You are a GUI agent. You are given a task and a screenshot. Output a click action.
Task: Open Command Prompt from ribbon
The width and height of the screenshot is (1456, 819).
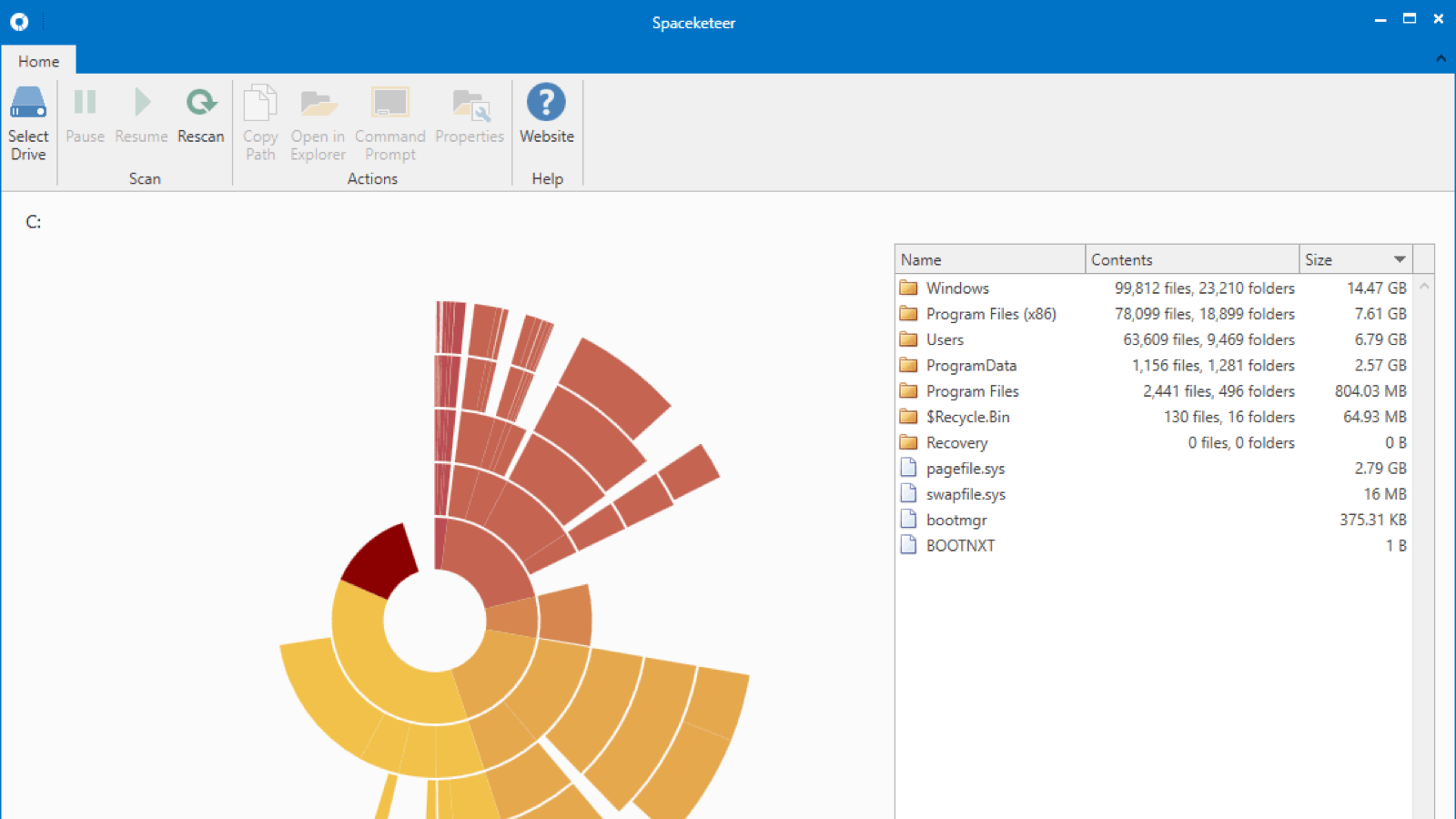389,104
